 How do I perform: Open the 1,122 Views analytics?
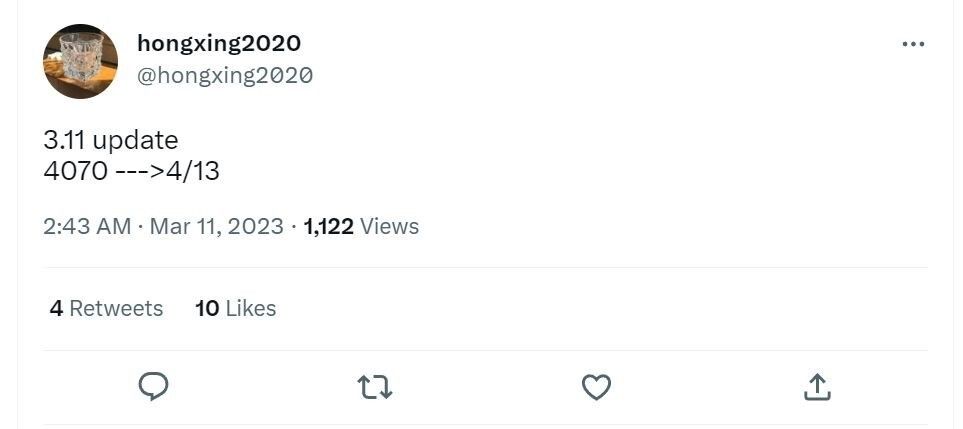(361, 226)
